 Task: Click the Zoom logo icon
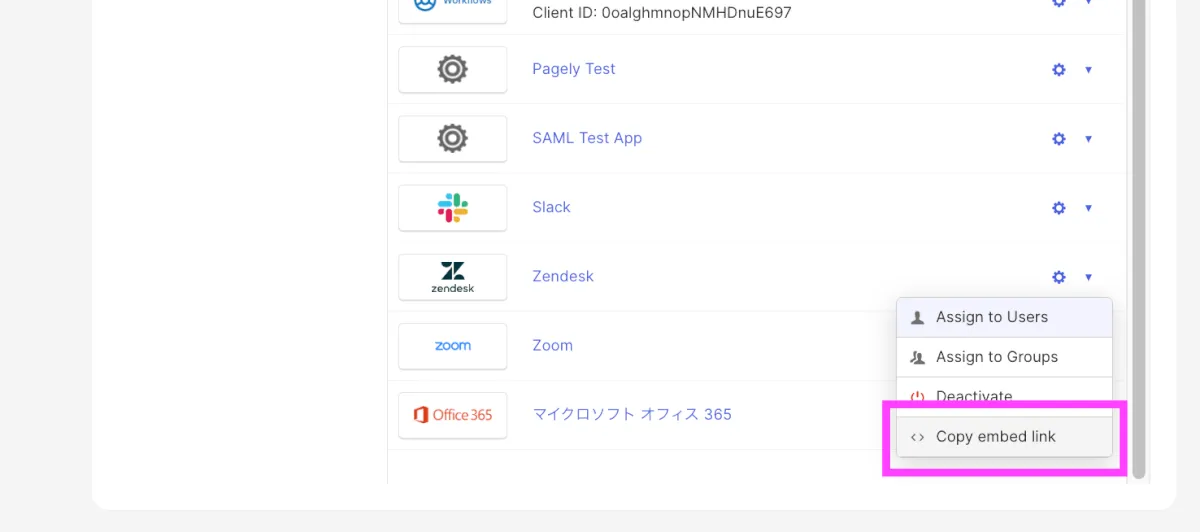[x=452, y=345]
